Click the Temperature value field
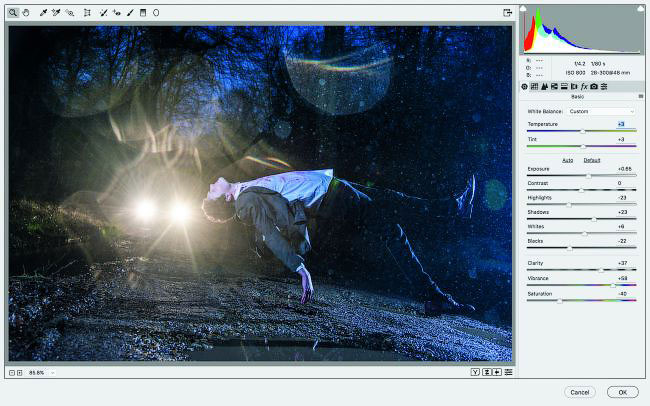This screenshot has height=406, width=650. [x=625, y=124]
